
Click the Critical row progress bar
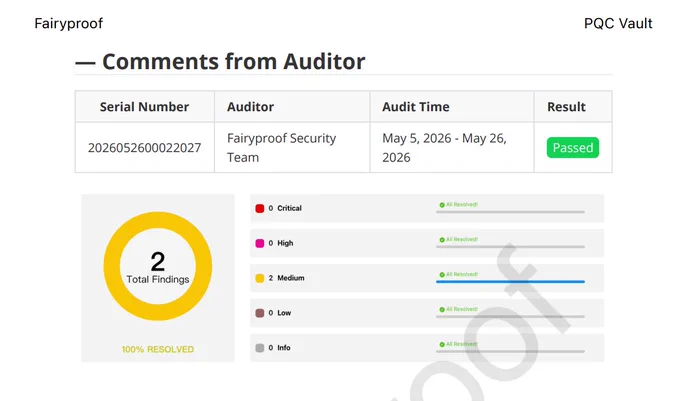[510, 212]
